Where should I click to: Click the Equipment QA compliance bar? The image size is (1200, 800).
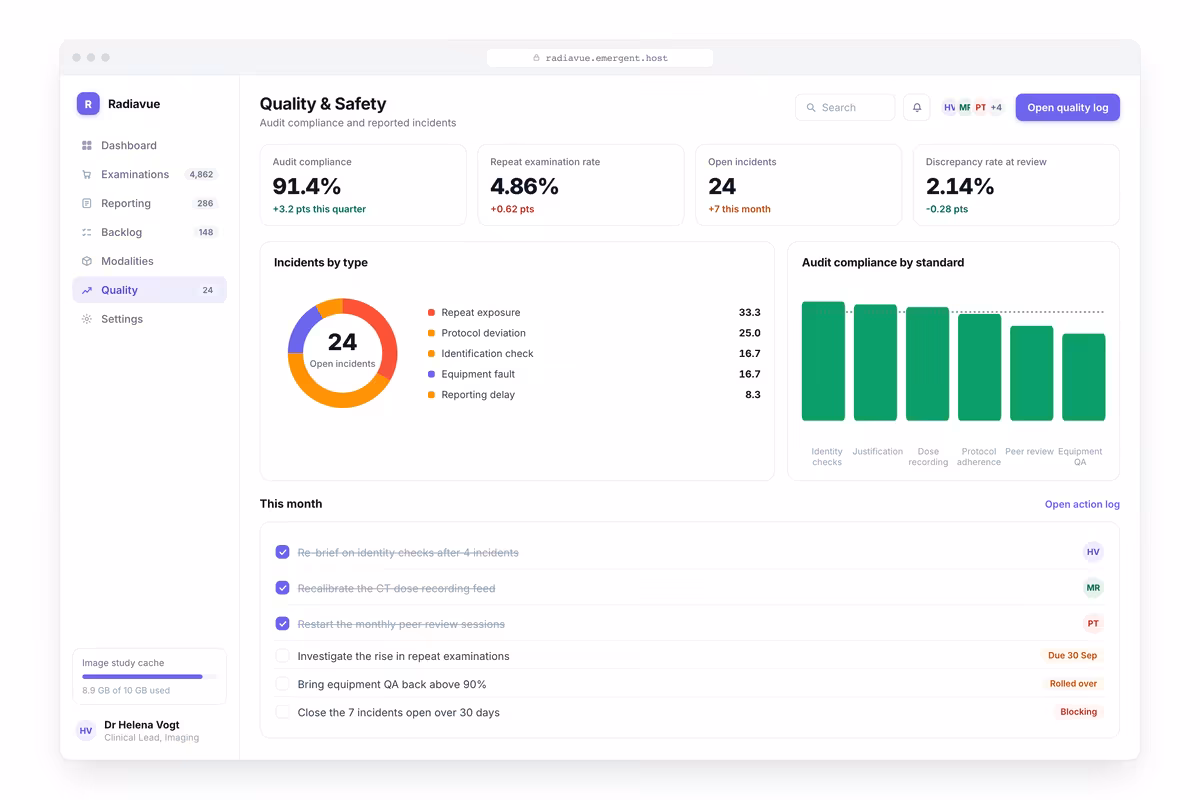pos(1083,377)
